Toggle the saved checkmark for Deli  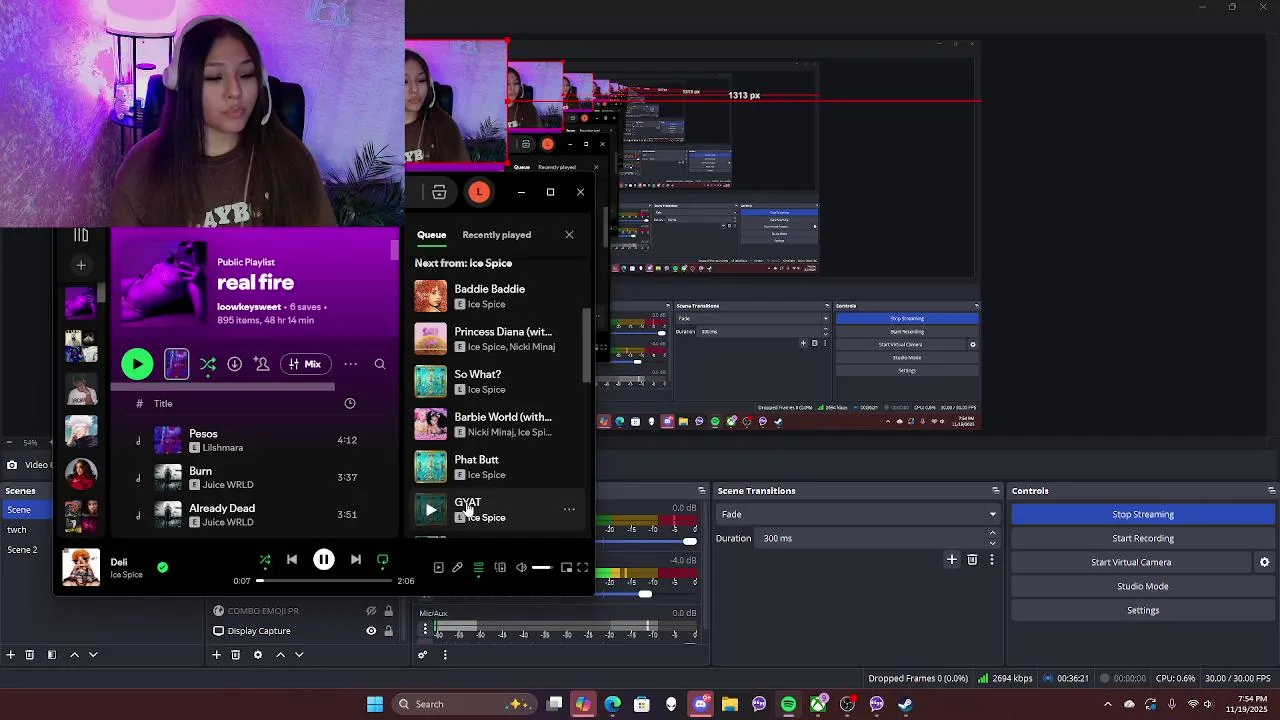point(162,567)
